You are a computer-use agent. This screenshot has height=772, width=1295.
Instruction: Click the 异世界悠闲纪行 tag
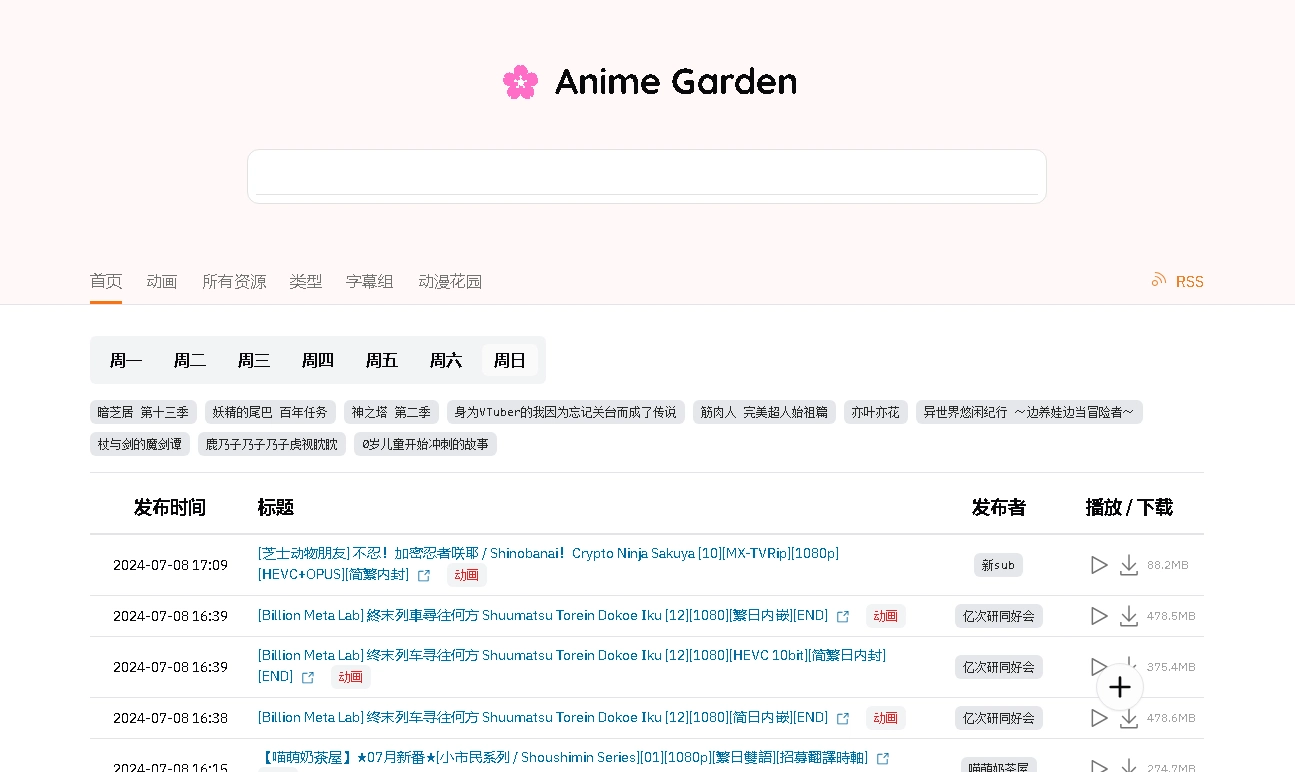1029,412
